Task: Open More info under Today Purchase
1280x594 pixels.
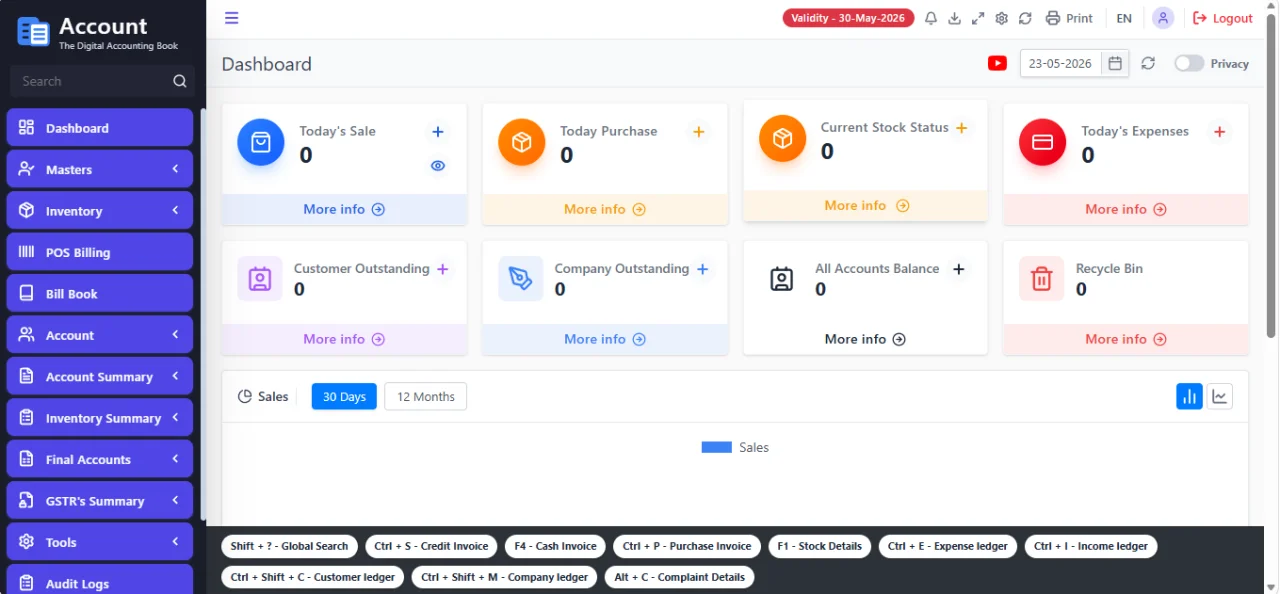Action: coord(605,209)
